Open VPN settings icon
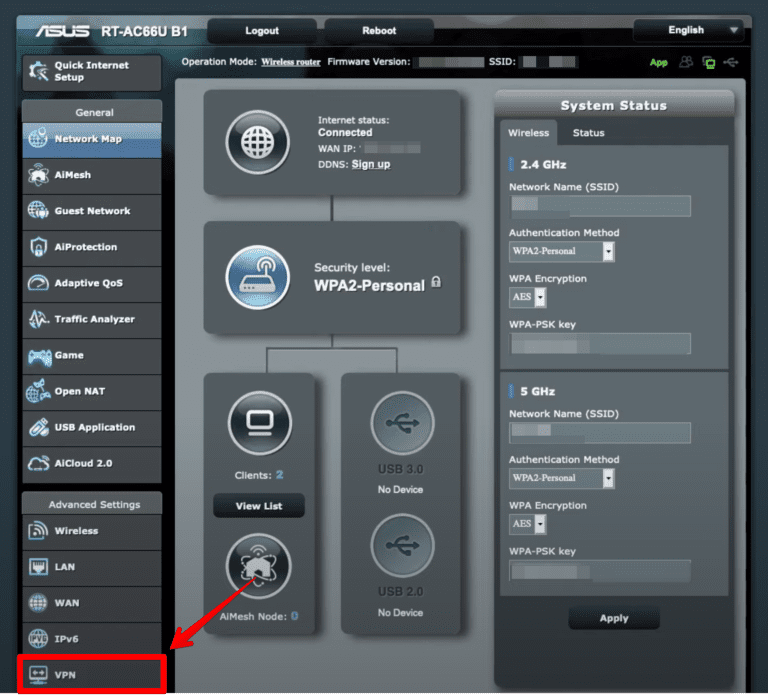 (x=38, y=674)
